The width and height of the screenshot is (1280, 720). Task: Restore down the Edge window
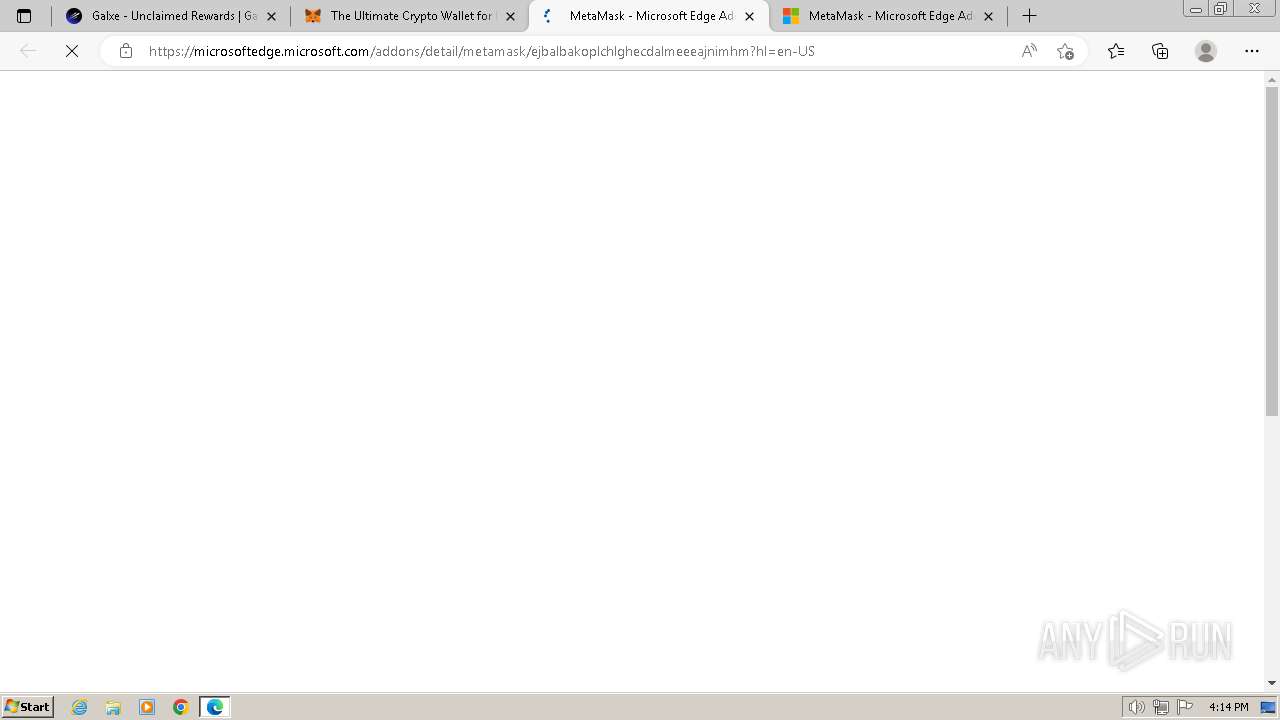pyautogui.click(x=1220, y=9)
